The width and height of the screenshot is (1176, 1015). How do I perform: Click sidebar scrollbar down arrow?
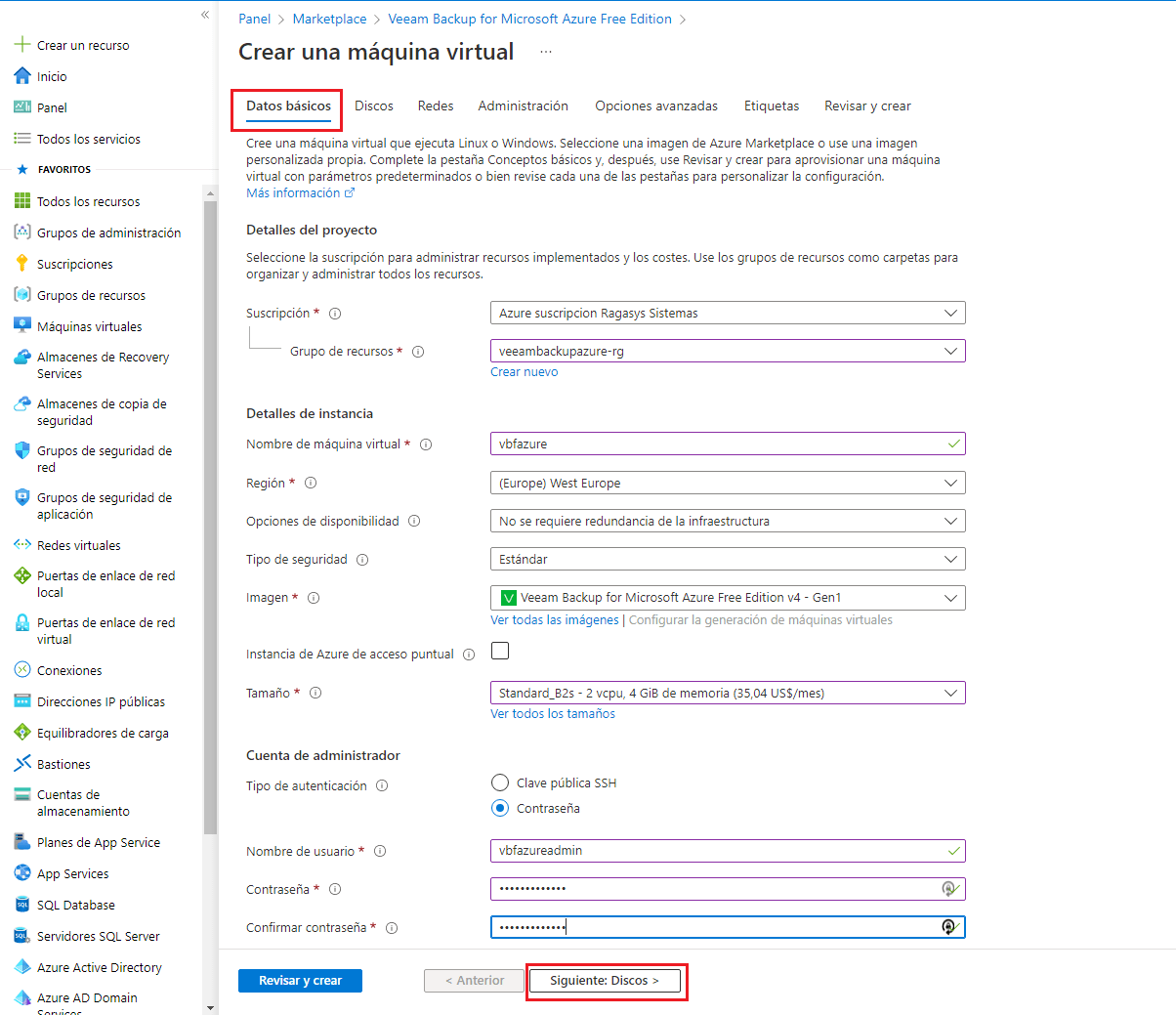point(210,1008)
